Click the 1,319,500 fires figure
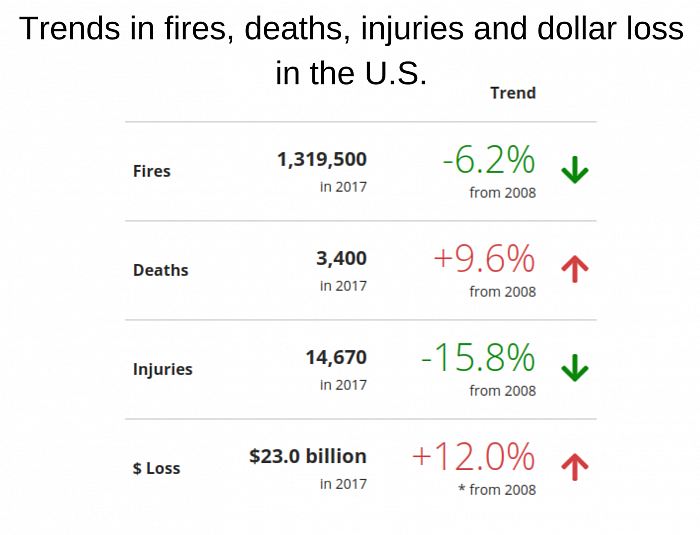 (322, 159)
